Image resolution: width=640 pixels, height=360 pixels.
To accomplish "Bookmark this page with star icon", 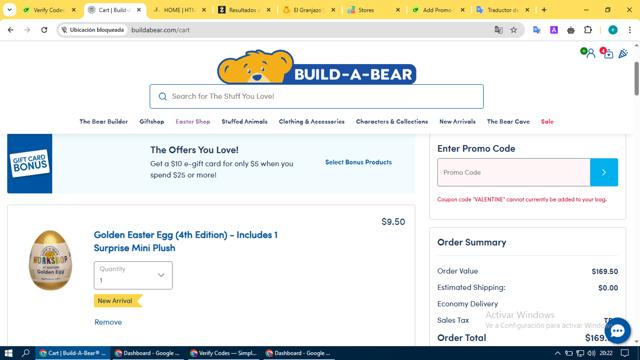I will coord(513,30).
